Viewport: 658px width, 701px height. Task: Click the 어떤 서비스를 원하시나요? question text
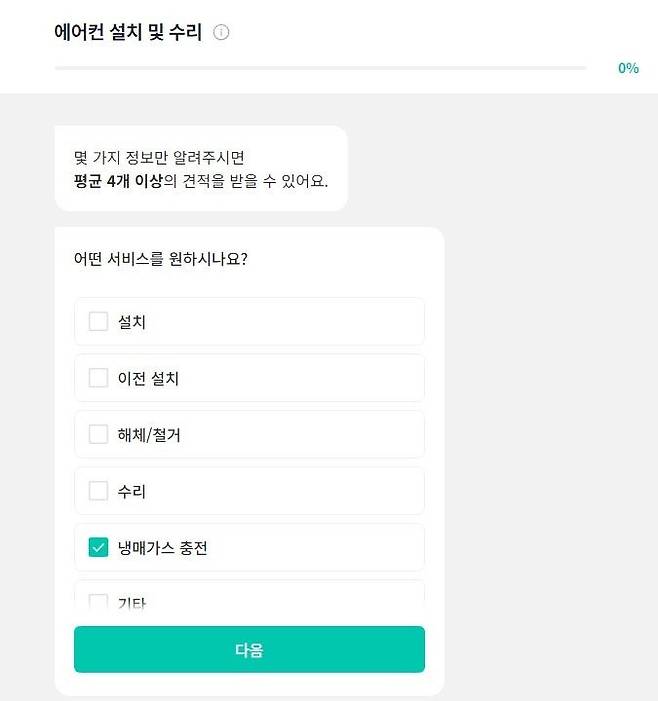coord(161,258)
